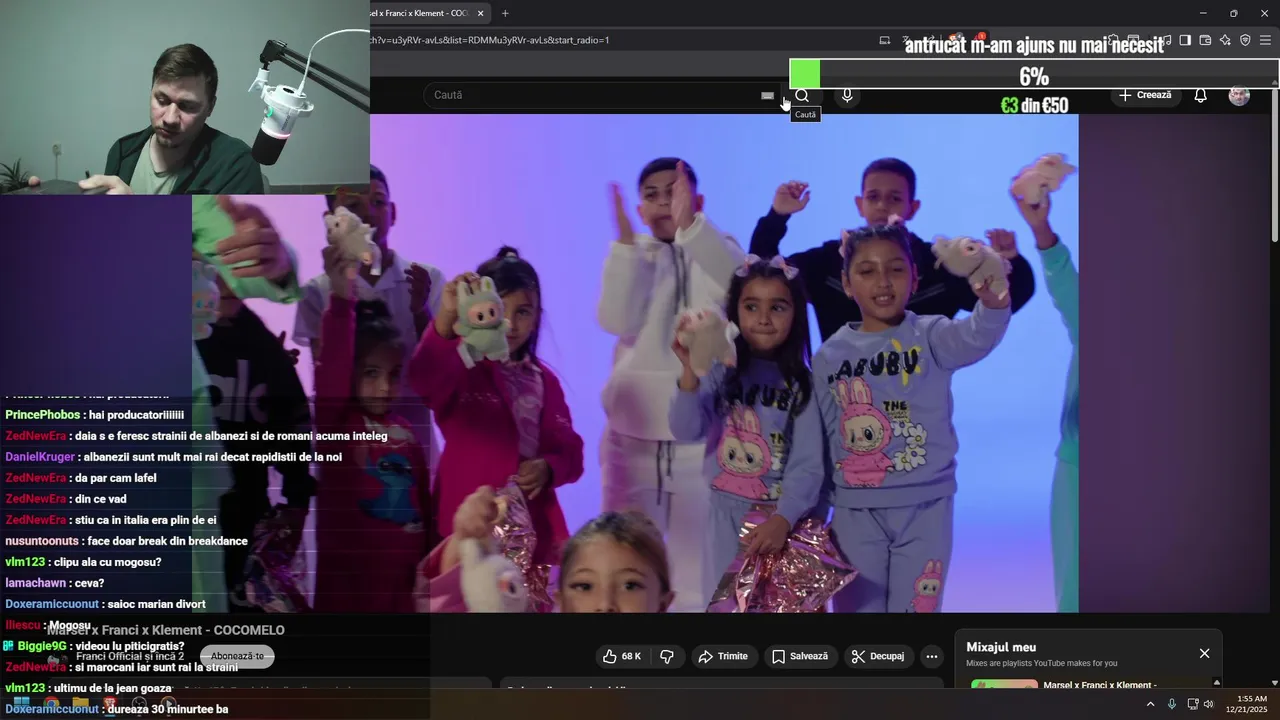1280x720 pixels.
Task: Open the YouTube notifications bell
Action: click(x=1200, y=95)
